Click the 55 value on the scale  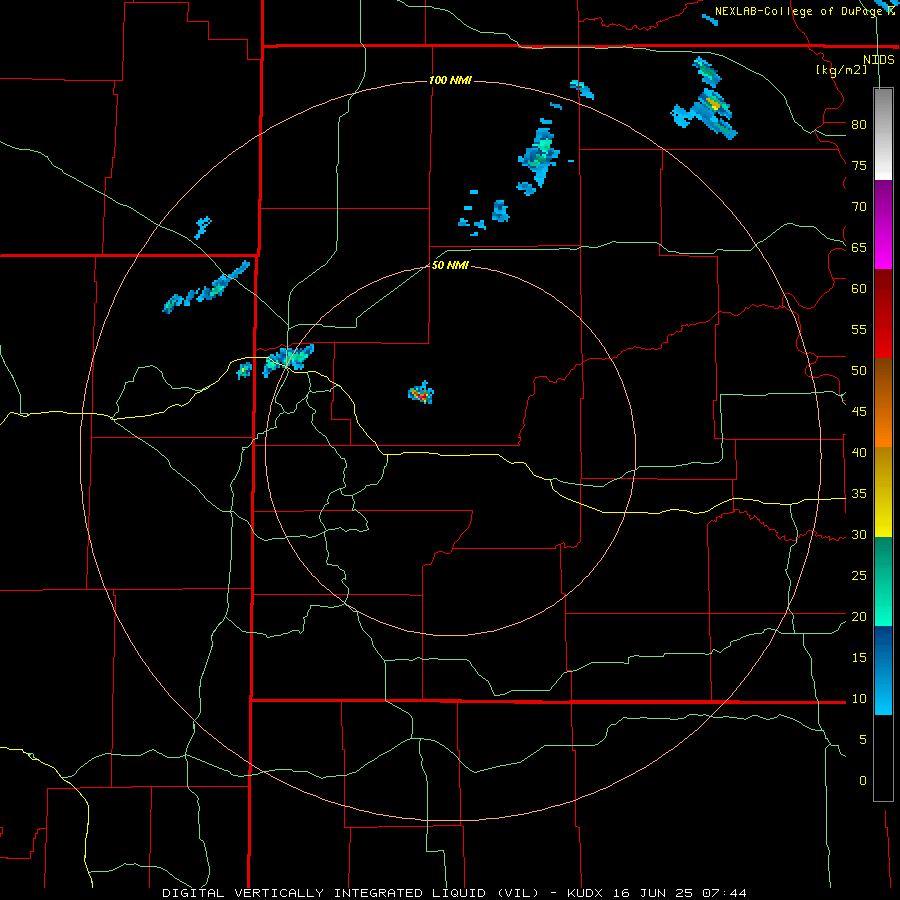pos(859,329)
